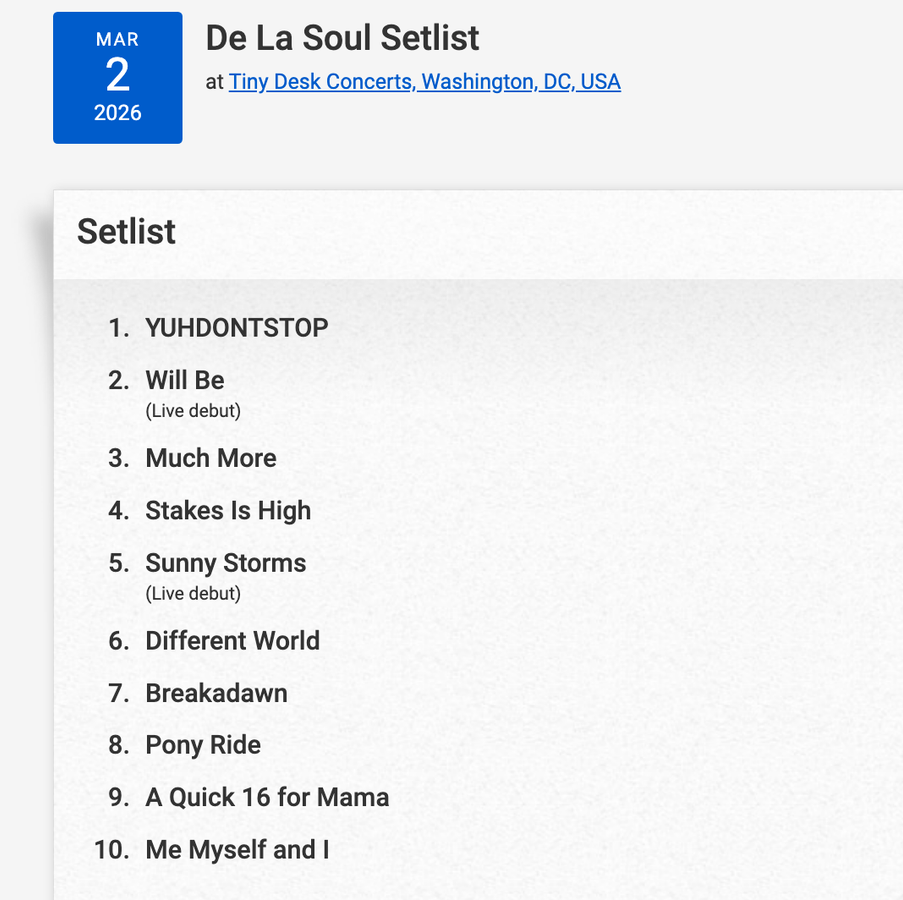The width and height of the screenshot is (903, 900).
Task: Click the Stakes Is High song
Action: 228,511
